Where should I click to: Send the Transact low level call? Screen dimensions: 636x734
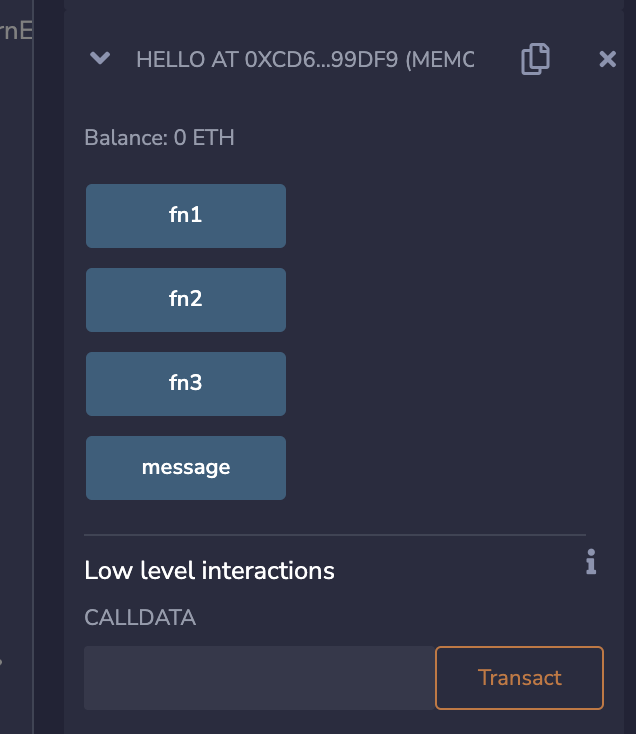[519, 678]
